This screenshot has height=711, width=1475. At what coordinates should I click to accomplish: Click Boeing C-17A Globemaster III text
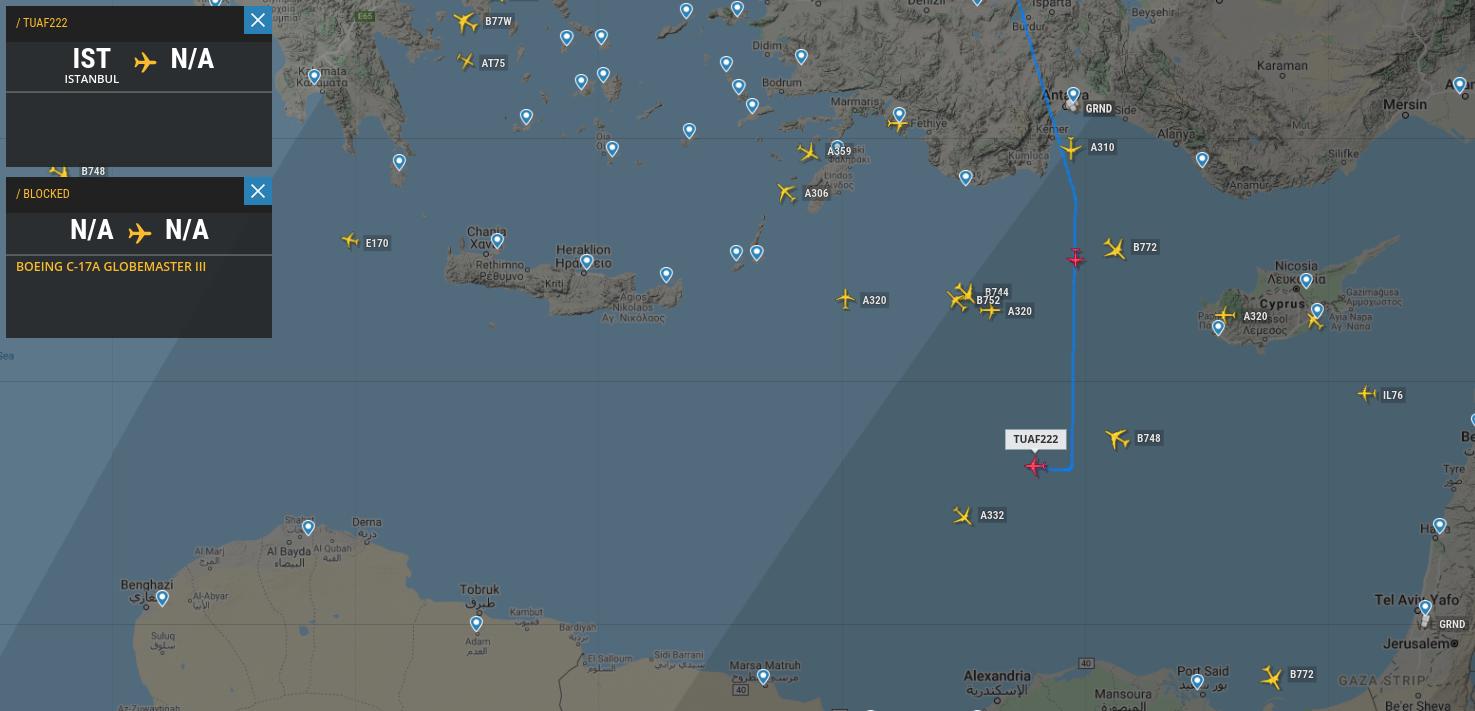[111, 267]
